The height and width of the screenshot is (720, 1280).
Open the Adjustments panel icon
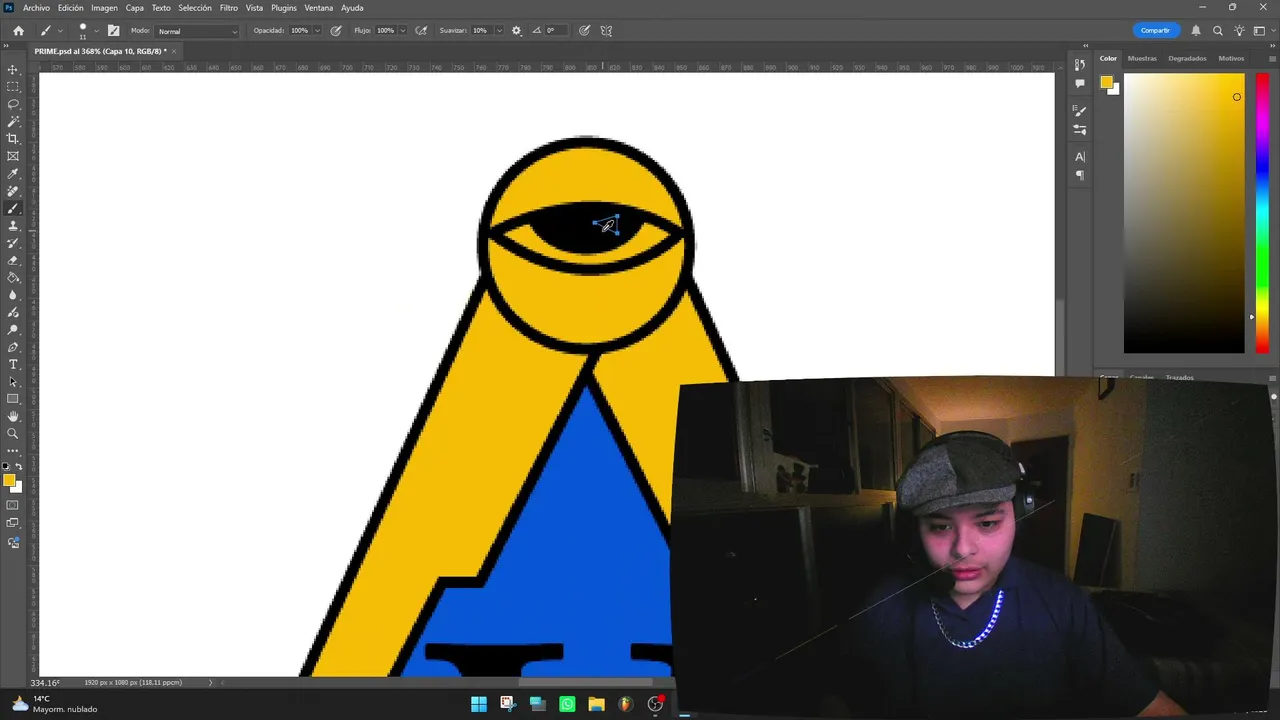point(1080,129)
